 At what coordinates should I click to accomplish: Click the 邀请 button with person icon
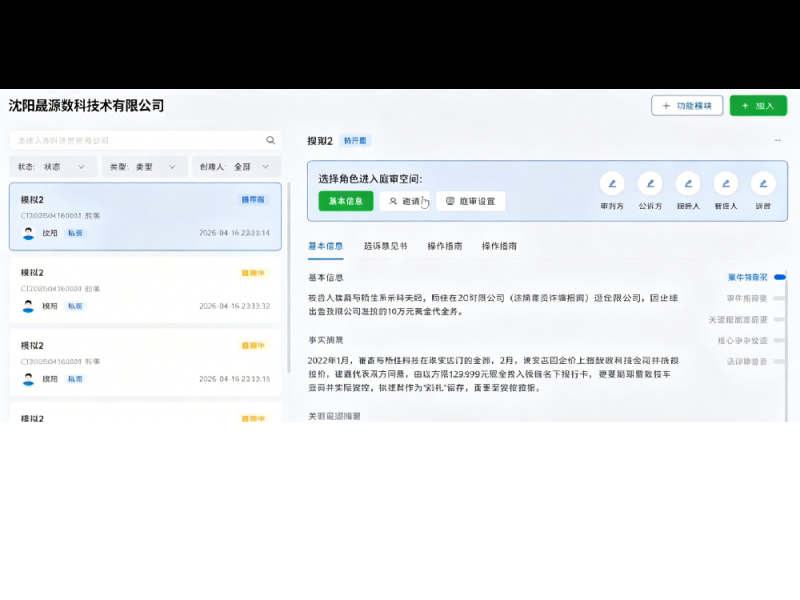click(x=405, y=201)
